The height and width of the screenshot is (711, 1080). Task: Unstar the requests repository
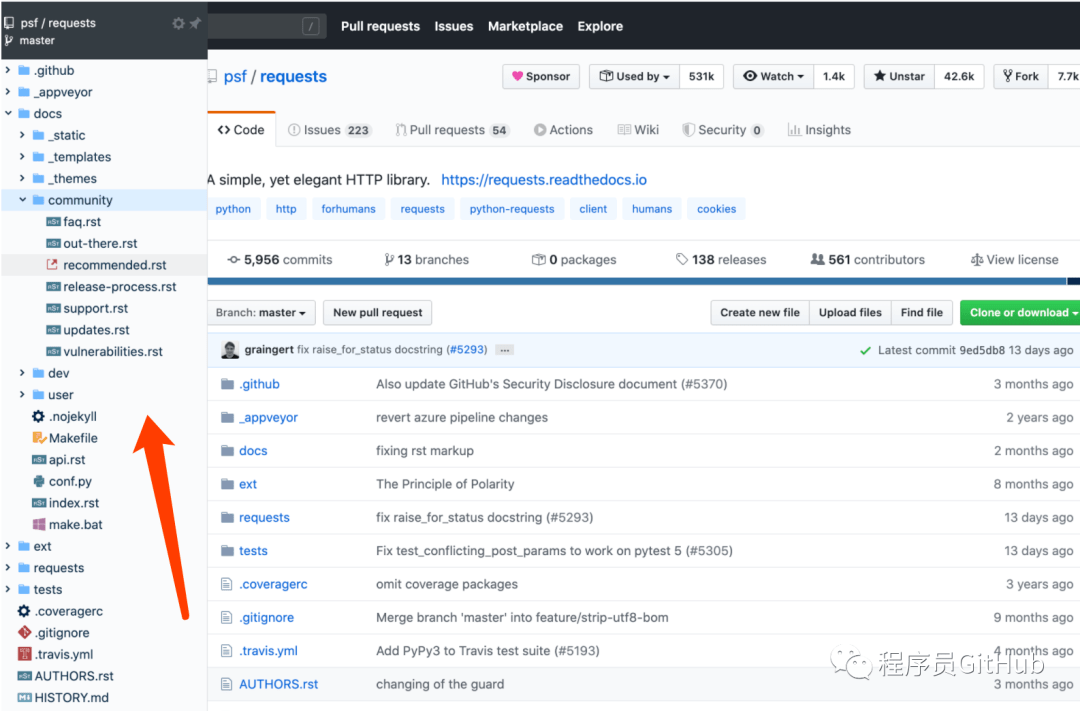[897, 76]
